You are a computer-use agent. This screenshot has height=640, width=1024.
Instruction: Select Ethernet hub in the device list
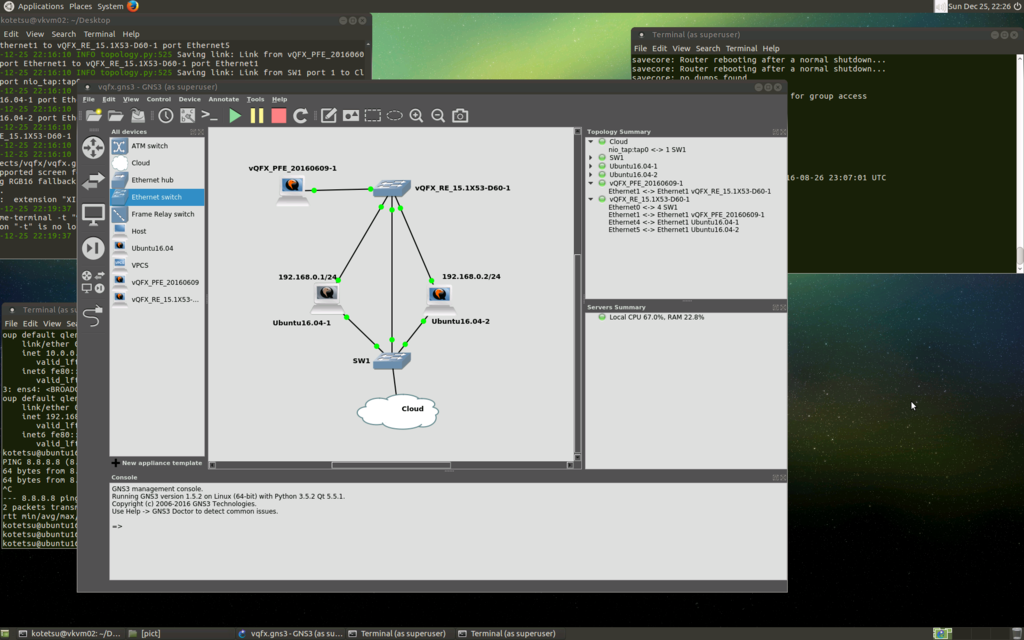(157, 180)
